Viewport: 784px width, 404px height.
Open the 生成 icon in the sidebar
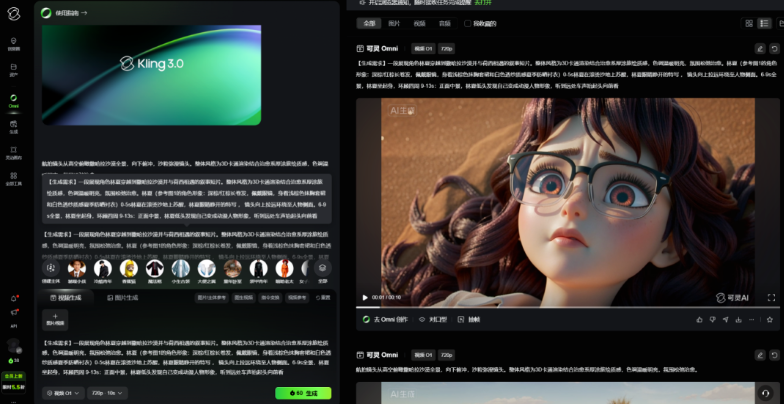pyautogui.click(x=14, y=126)
